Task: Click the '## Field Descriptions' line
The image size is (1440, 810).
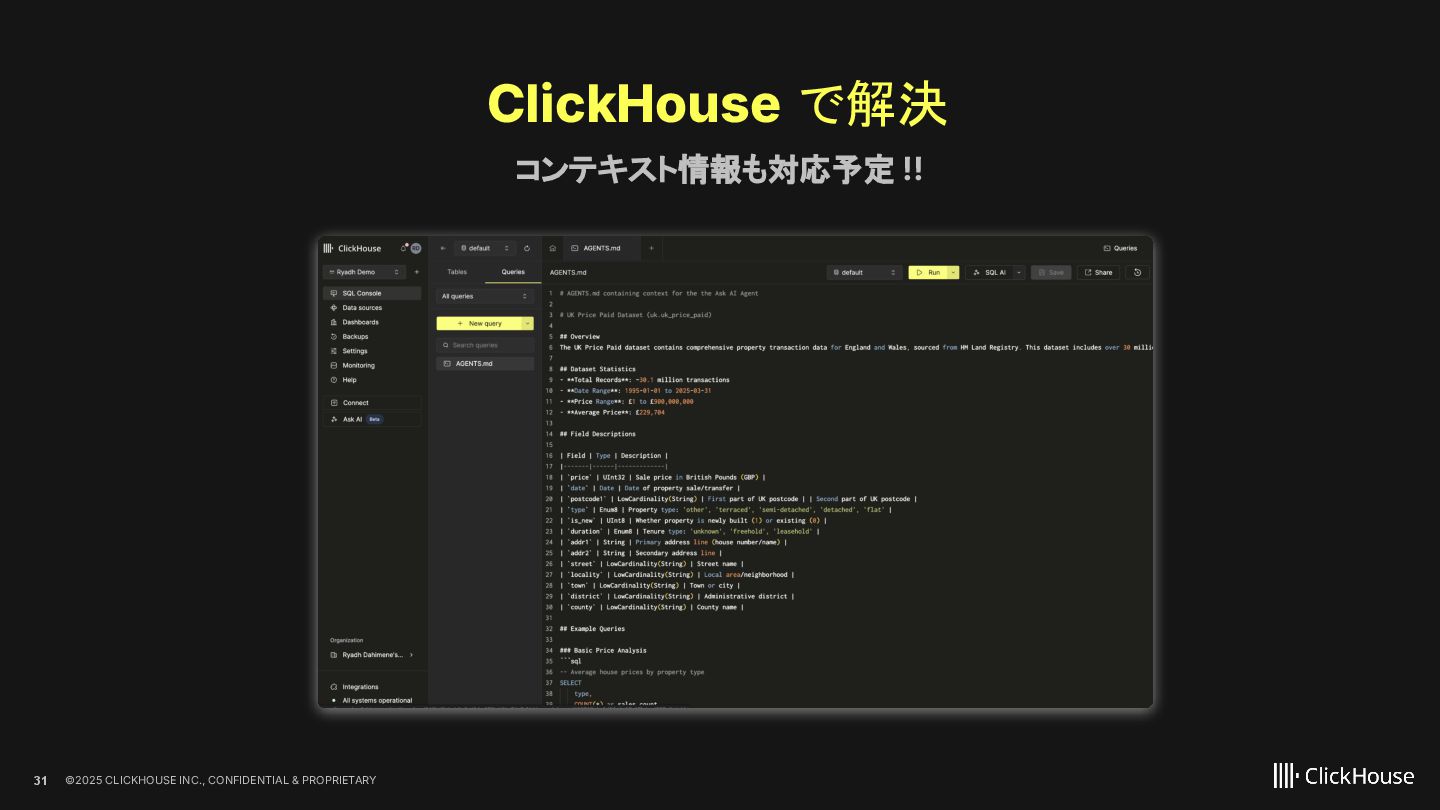Action: (x=598, y=434)
